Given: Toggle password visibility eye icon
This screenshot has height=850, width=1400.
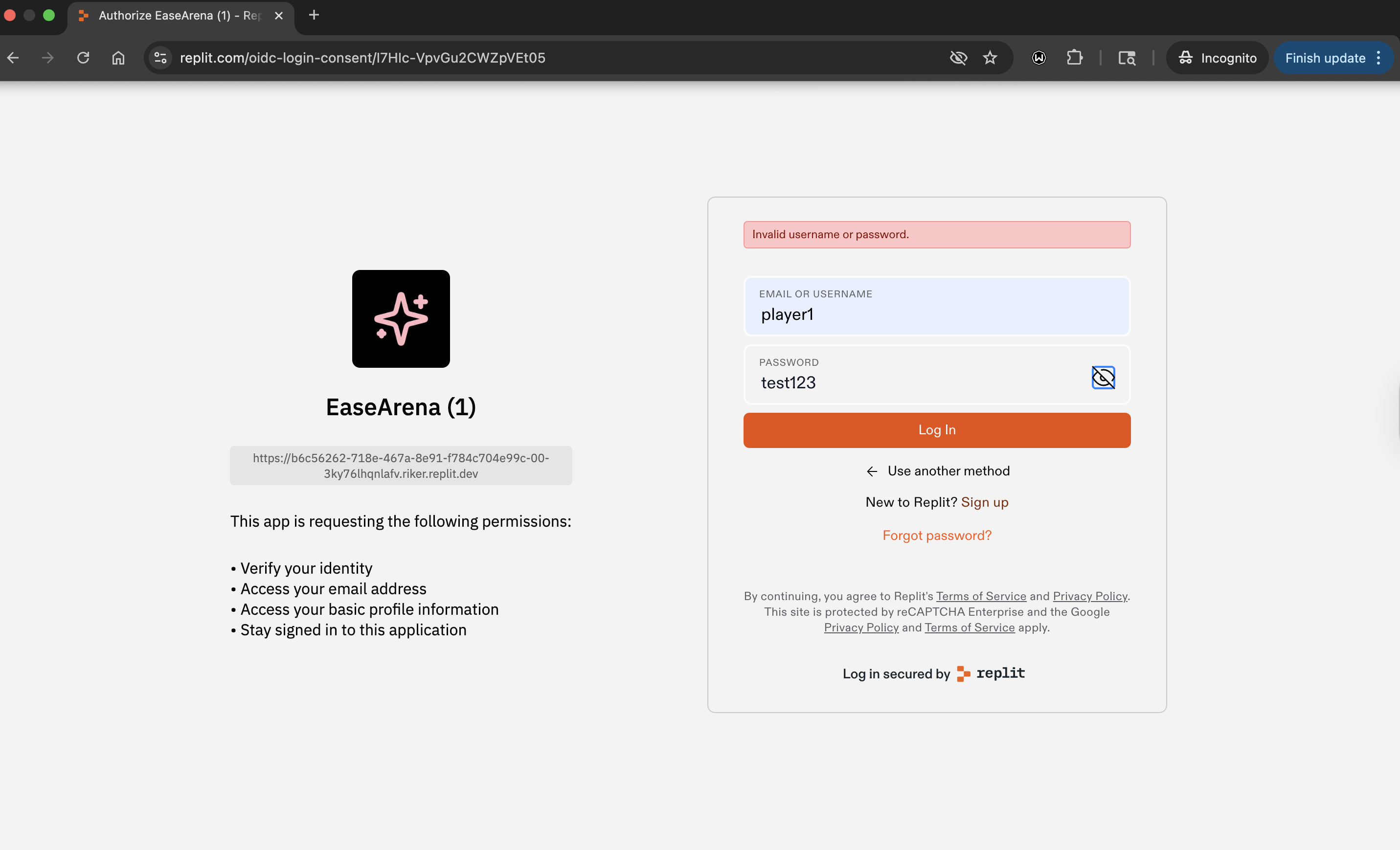Looking at the screenshot, I should (x=1103, y=377).
